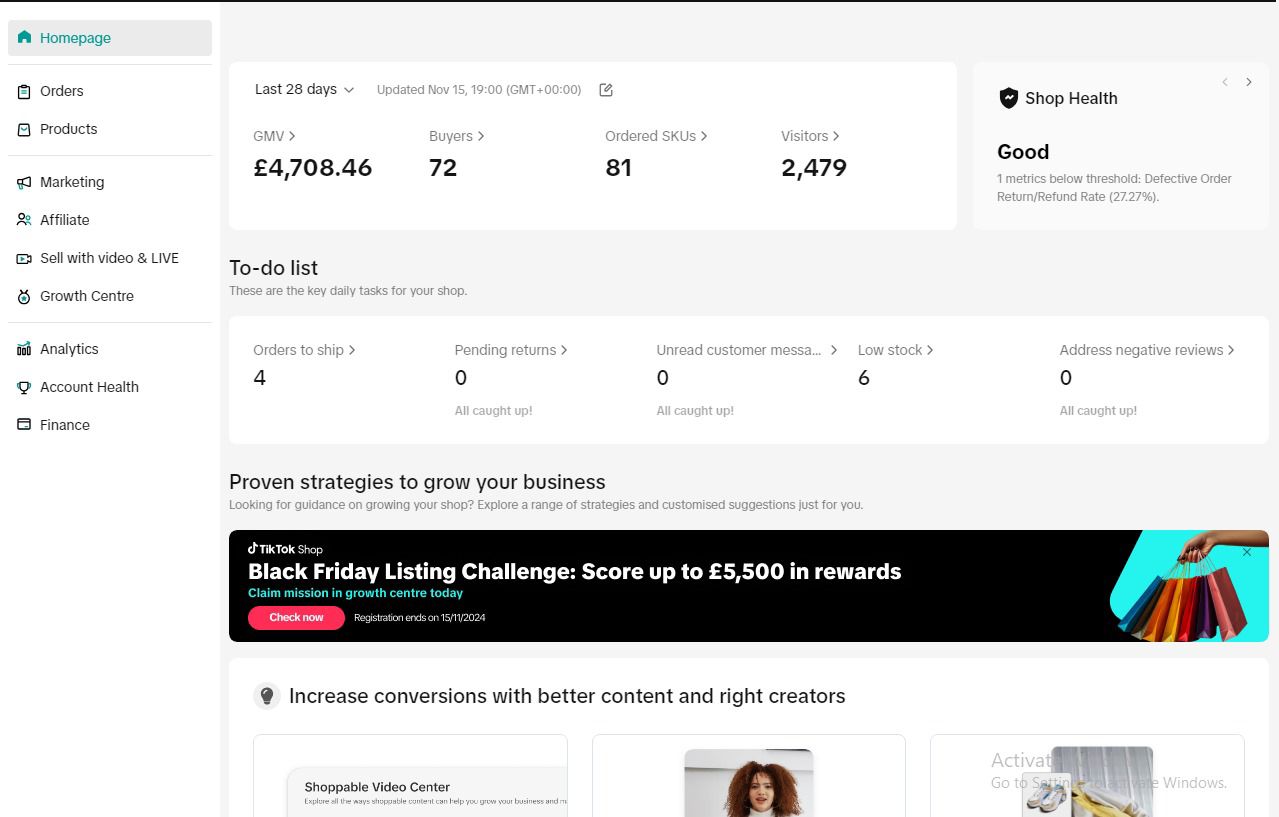1279x817 pixels.
Task: Close the Black Friday banner
Action: click(x=1246, y=552)
